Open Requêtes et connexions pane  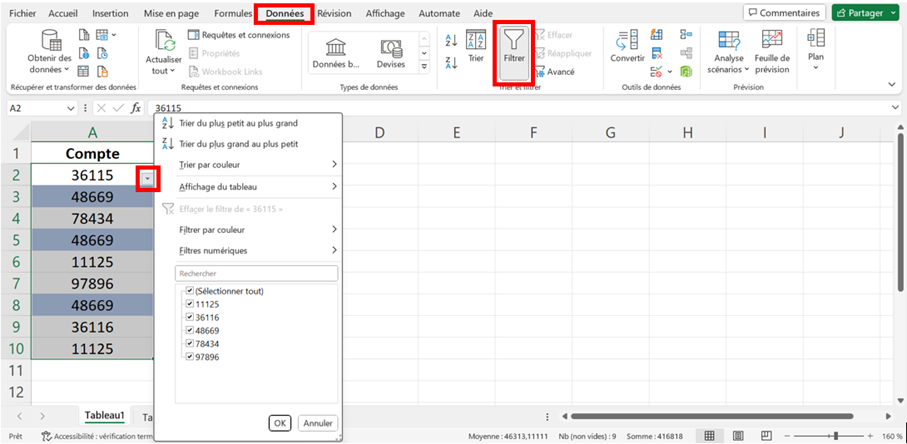point(239,35)
